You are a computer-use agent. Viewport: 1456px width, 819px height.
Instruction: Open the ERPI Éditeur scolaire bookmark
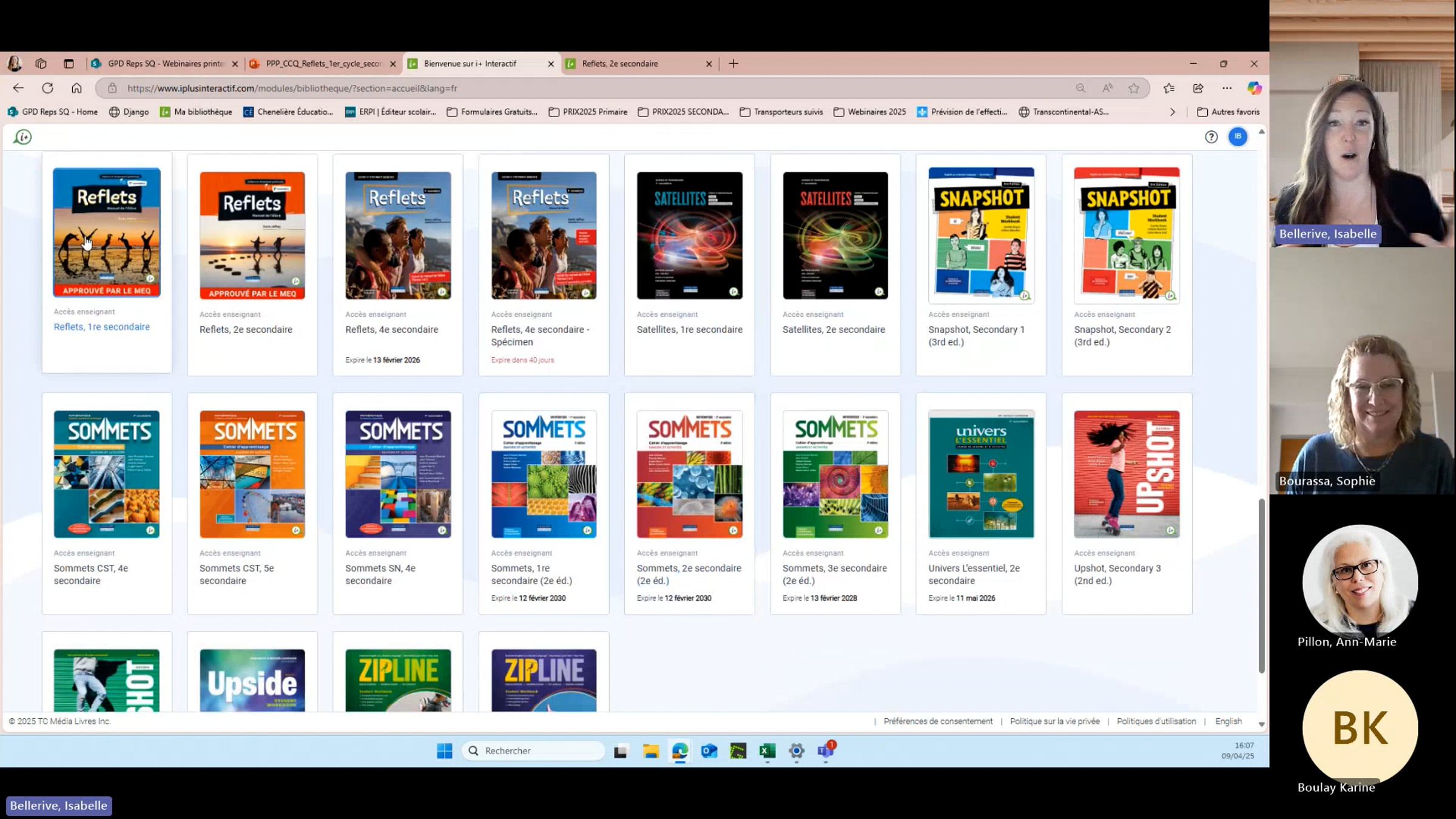tap(391, 112)
